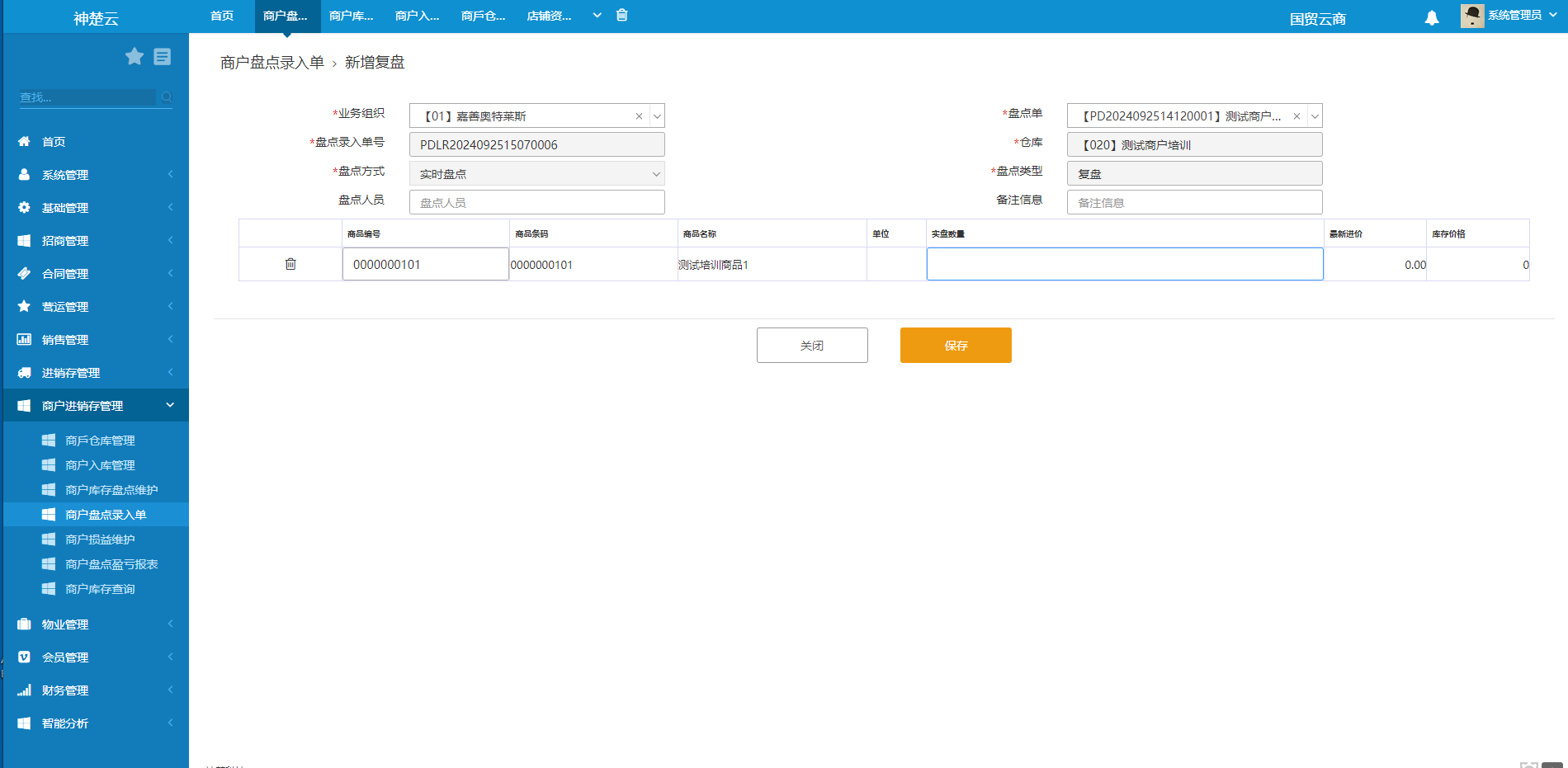Image resolution: width=1568 pixels, height=768 pixels.
Task: Click the 系统管理 user icon
Action: [x=24, y=174]
